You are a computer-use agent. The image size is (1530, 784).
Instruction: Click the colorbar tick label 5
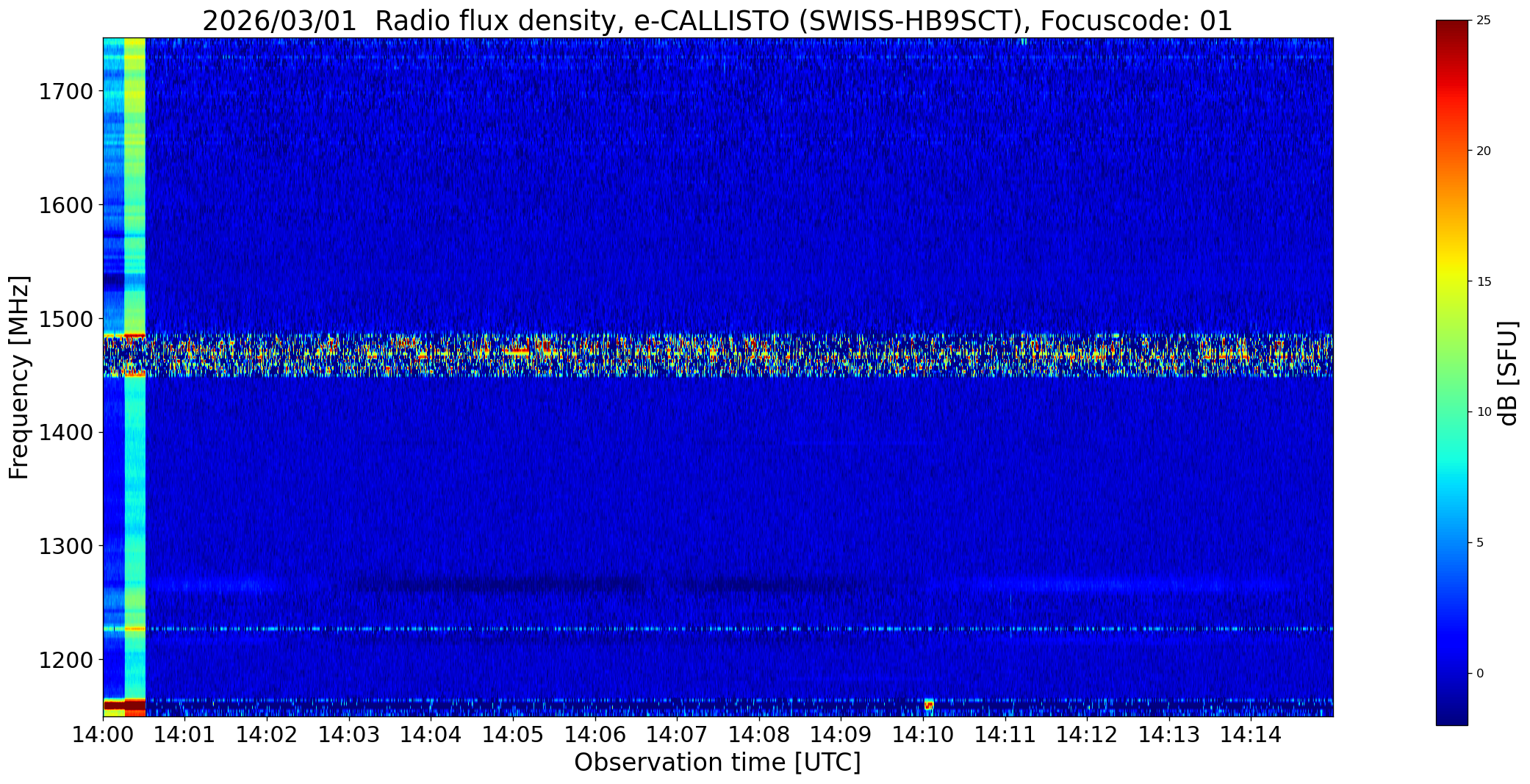(x=1480, y=543)
